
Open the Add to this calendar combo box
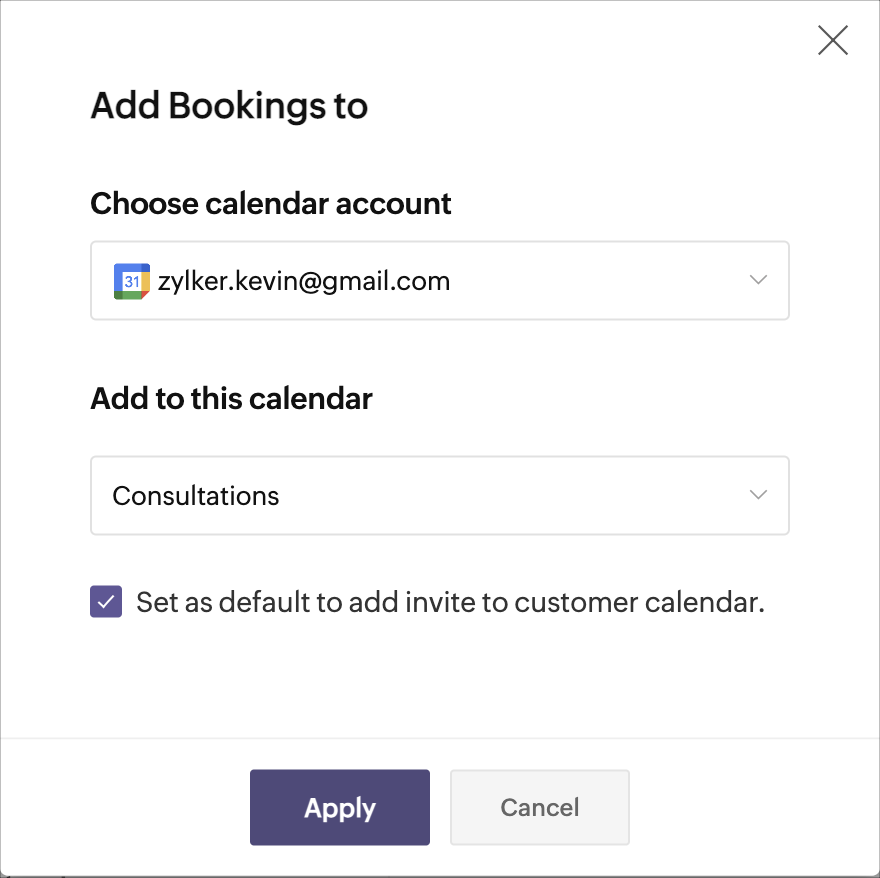(x=440, y=496)
